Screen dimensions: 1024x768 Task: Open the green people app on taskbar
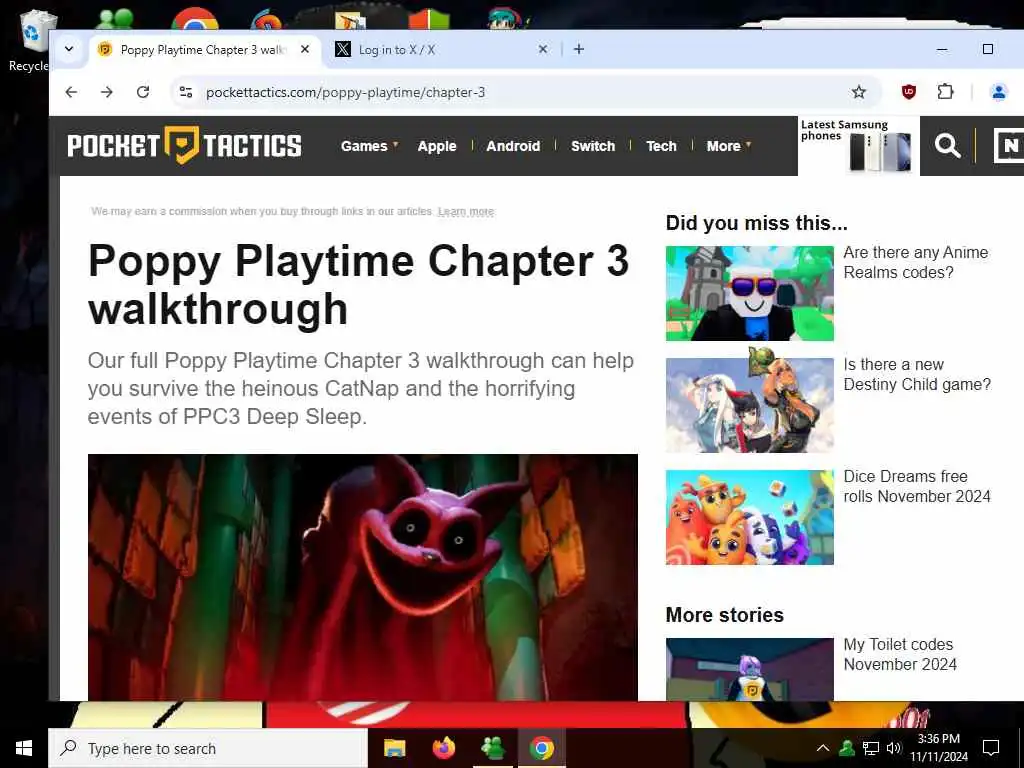[x=493, y=748]
